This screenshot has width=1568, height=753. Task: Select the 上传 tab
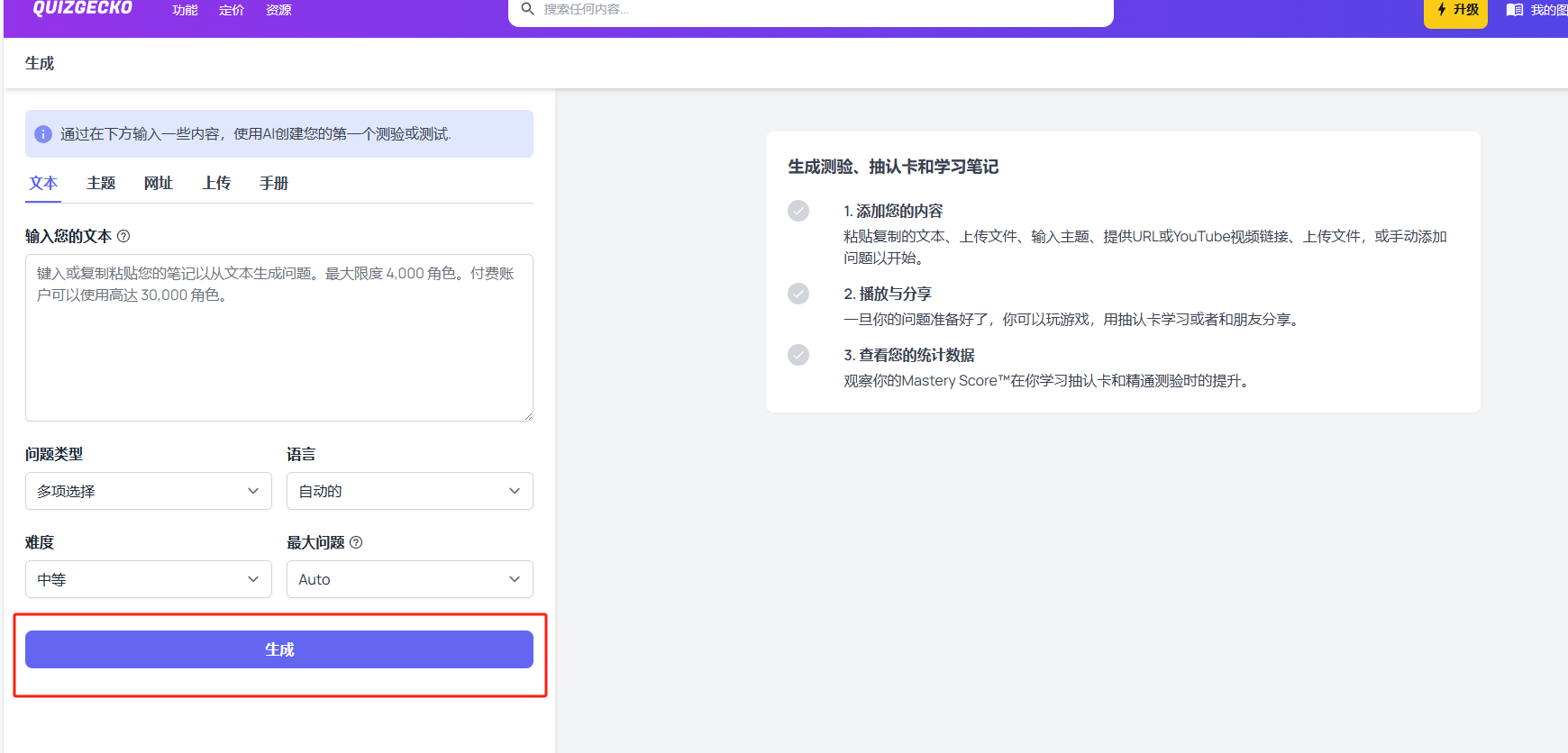coord(216,183)
